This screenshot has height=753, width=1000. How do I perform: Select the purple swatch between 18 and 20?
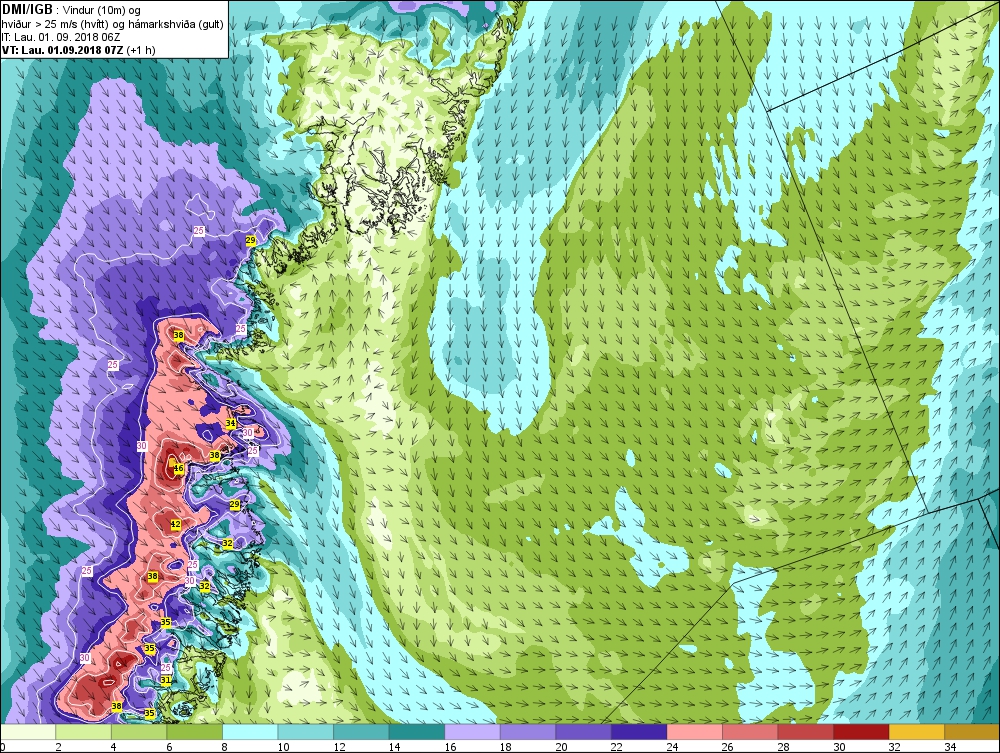coord(527,732)
